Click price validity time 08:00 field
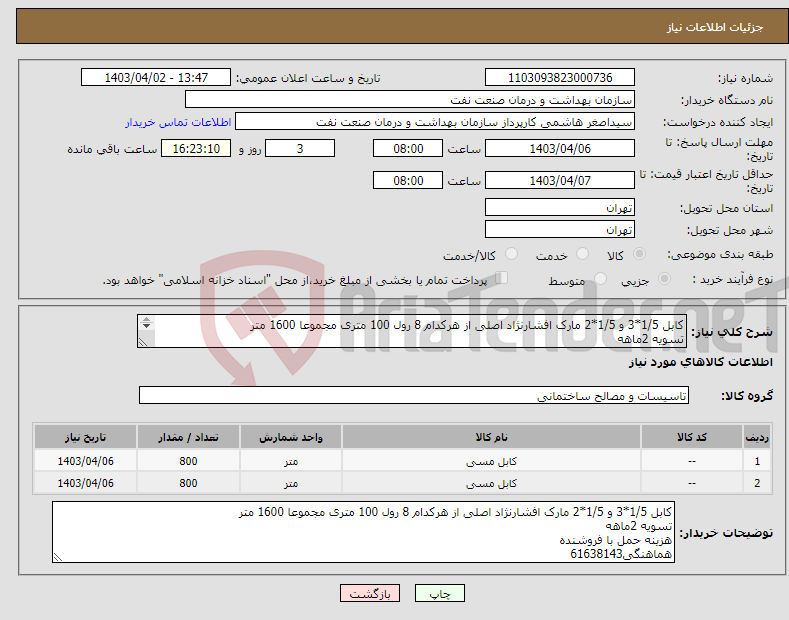 [408, 180]
